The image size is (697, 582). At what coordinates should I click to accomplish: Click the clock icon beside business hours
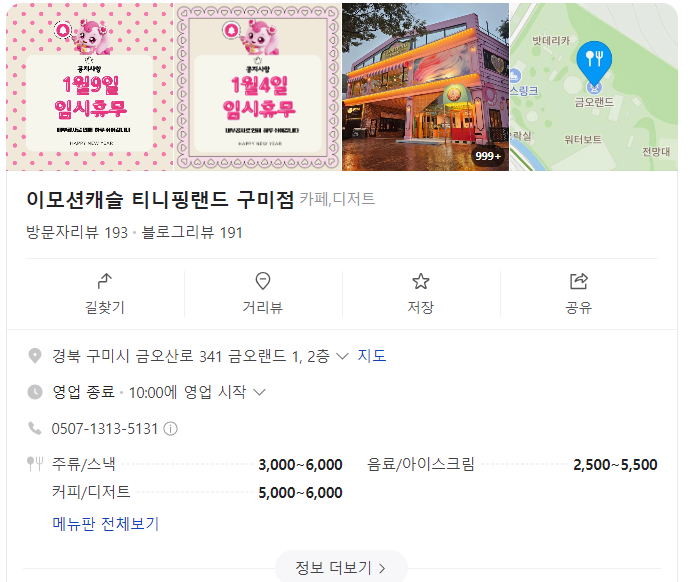pyautogui.click(x=35, y=392)
